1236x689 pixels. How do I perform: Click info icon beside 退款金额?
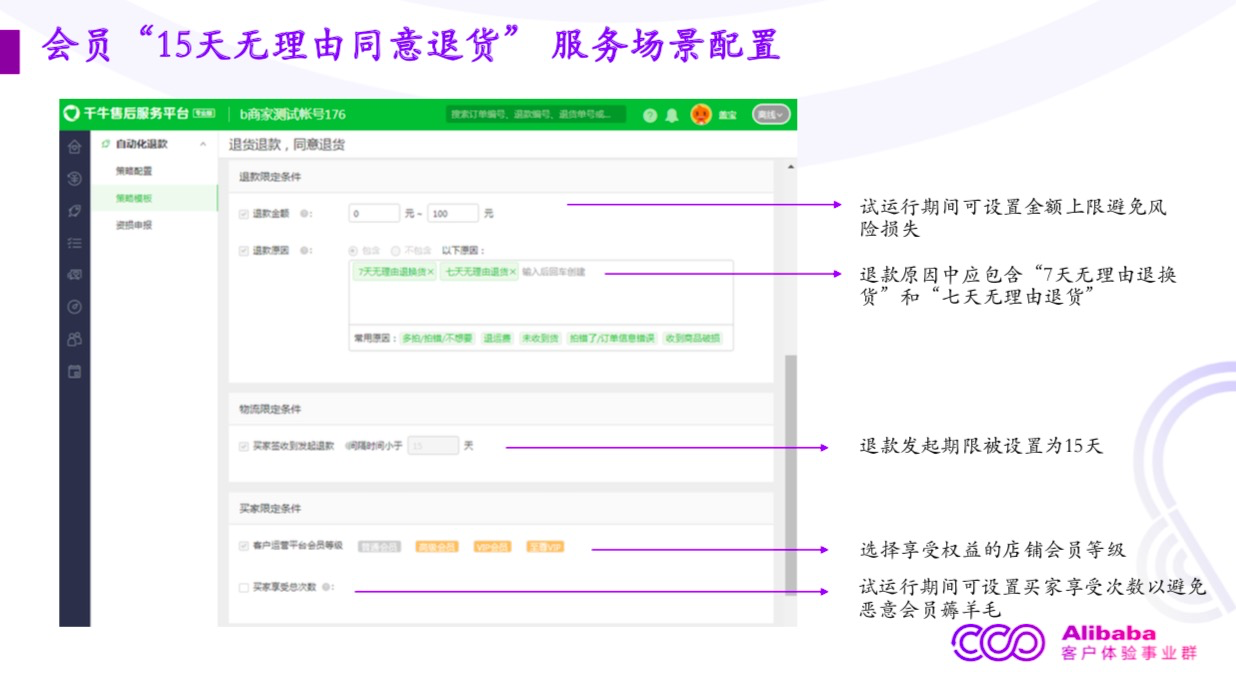305,214
